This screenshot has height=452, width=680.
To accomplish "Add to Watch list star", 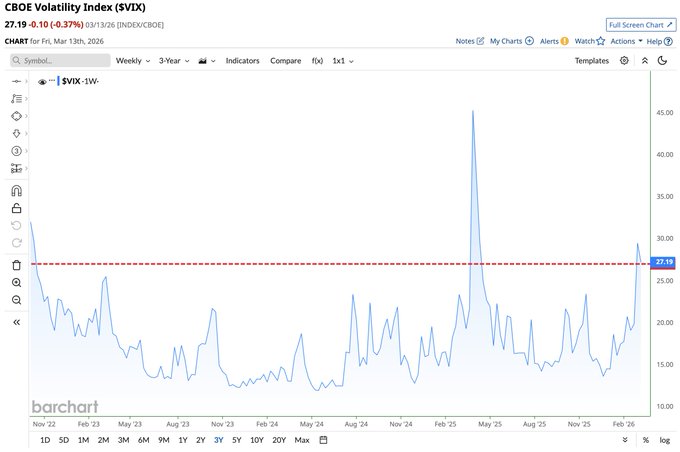I will pyautogui.click(x=589, y=41).
